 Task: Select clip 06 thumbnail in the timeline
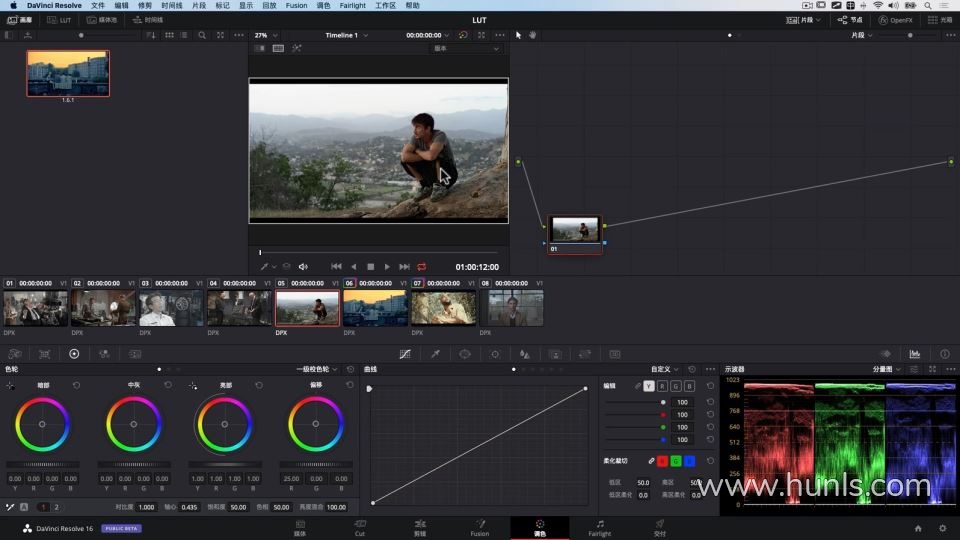click(375, 308)
